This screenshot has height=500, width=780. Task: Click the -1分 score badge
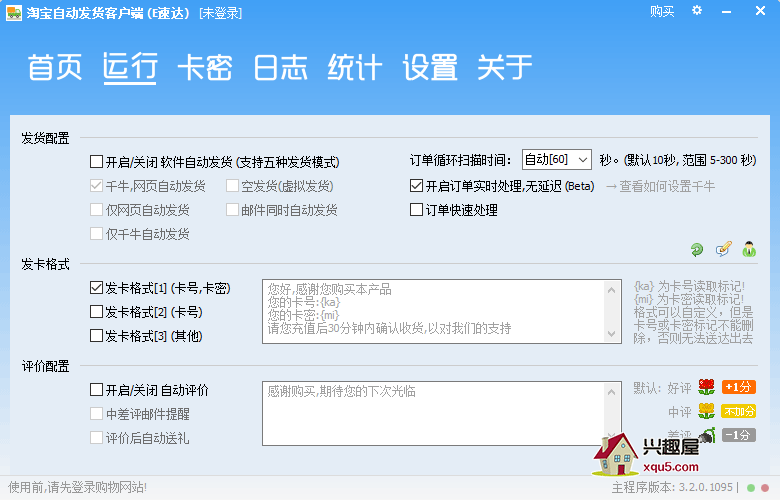point(739,435)
